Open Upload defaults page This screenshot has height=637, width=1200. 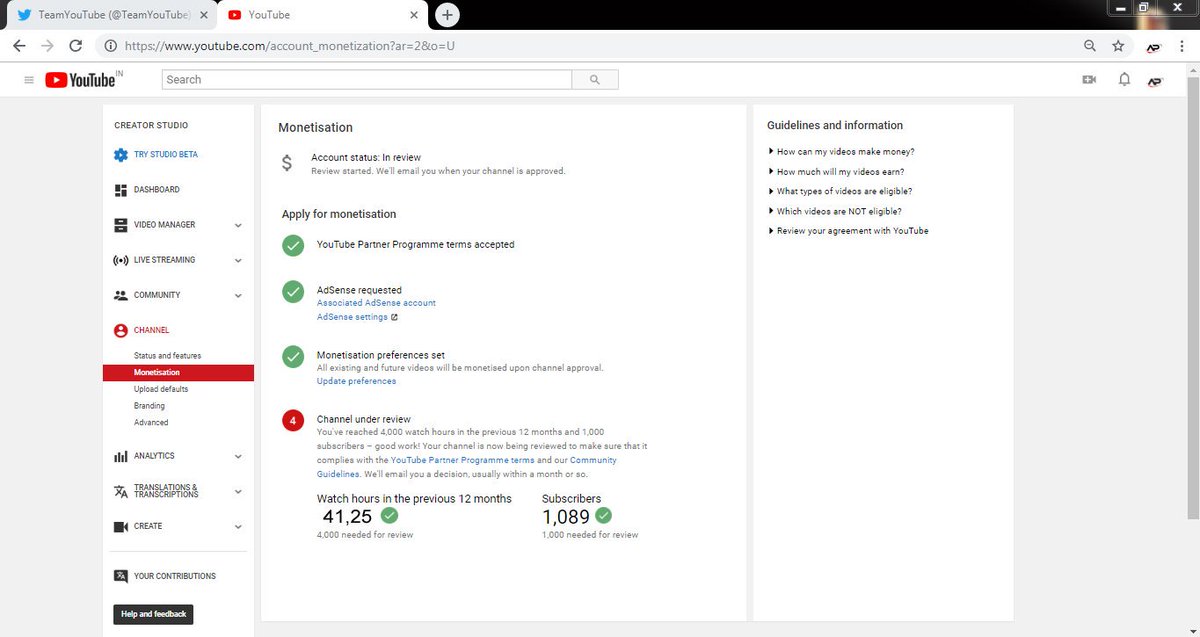tap(161, 389)
